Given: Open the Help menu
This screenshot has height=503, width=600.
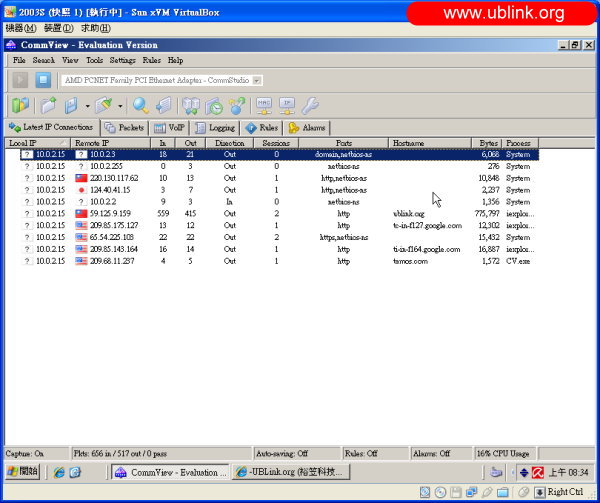Looking at the screenshot, I should (x=175, y=60).
